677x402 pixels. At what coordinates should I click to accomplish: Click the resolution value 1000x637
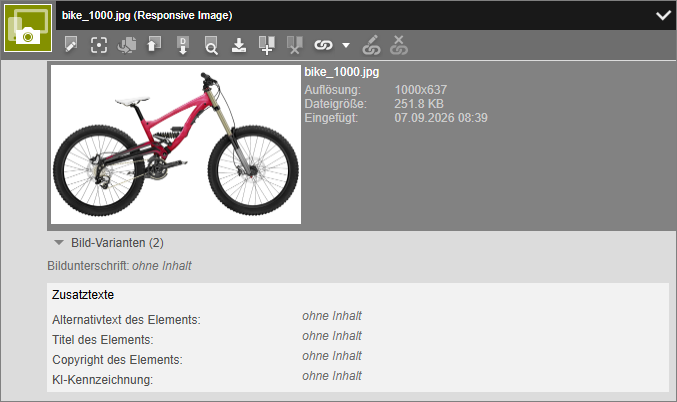421,90
